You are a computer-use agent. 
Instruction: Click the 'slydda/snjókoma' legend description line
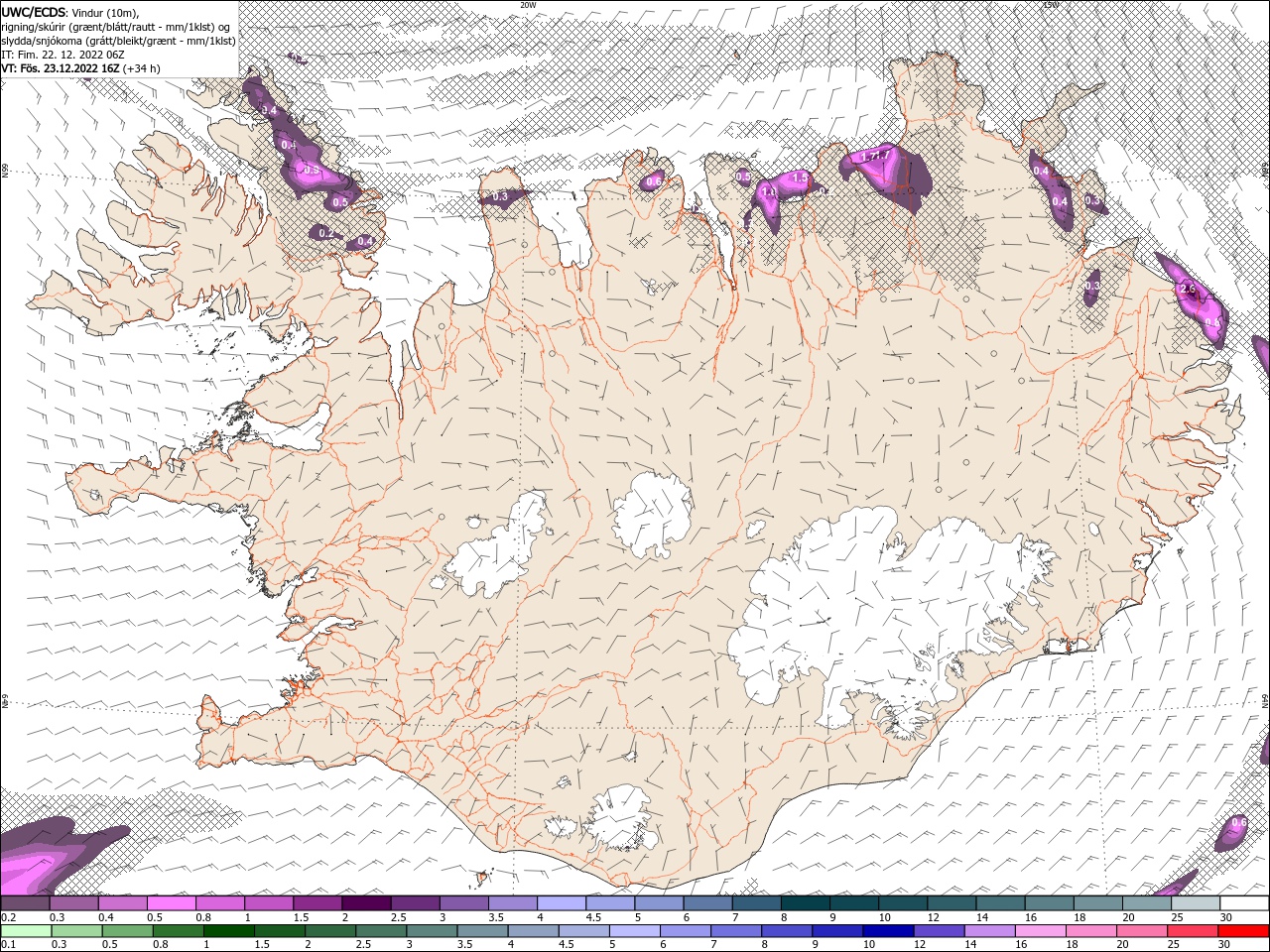[x=118, y=41]
